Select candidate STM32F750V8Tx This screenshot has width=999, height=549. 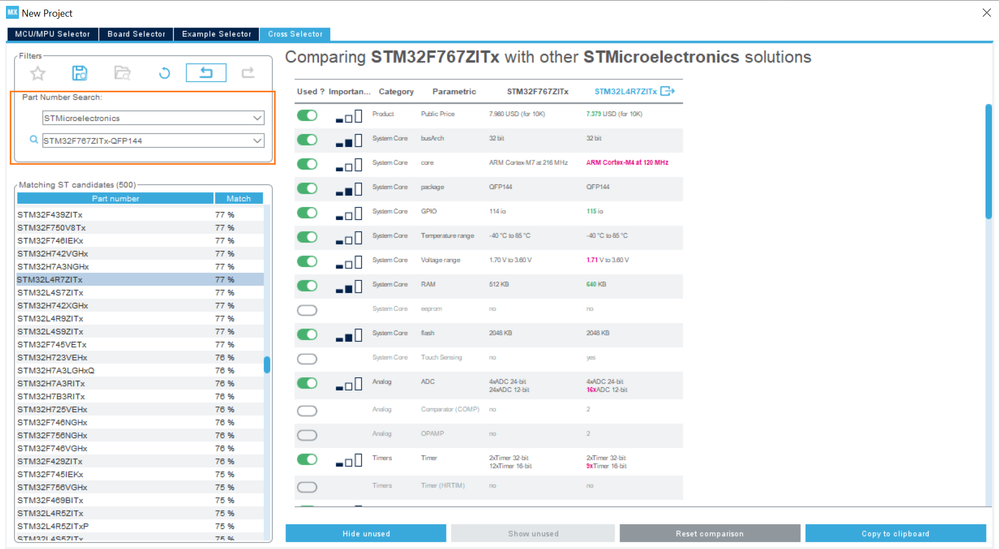140,227
